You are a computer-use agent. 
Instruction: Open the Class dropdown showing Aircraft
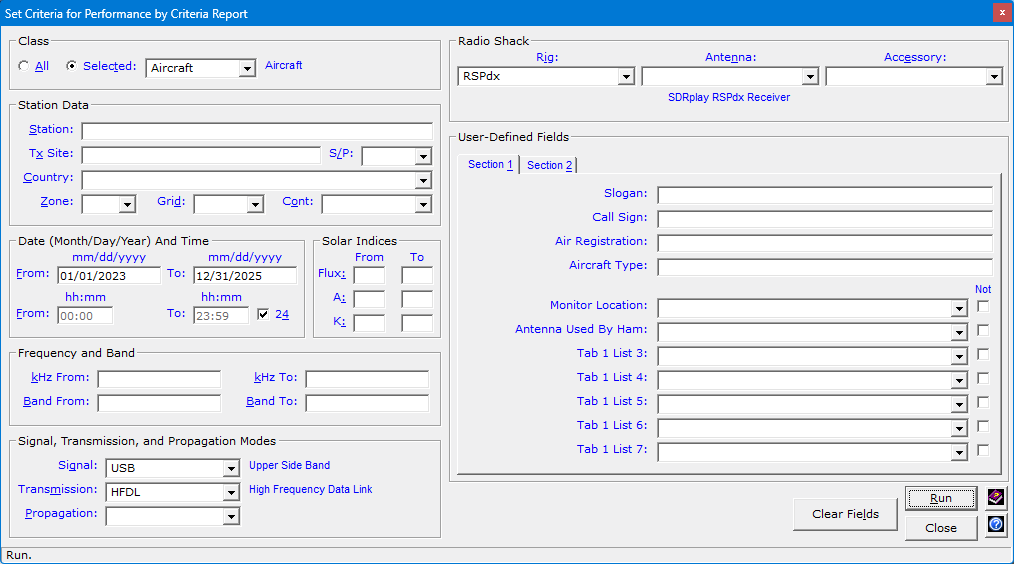pos(247,69)
